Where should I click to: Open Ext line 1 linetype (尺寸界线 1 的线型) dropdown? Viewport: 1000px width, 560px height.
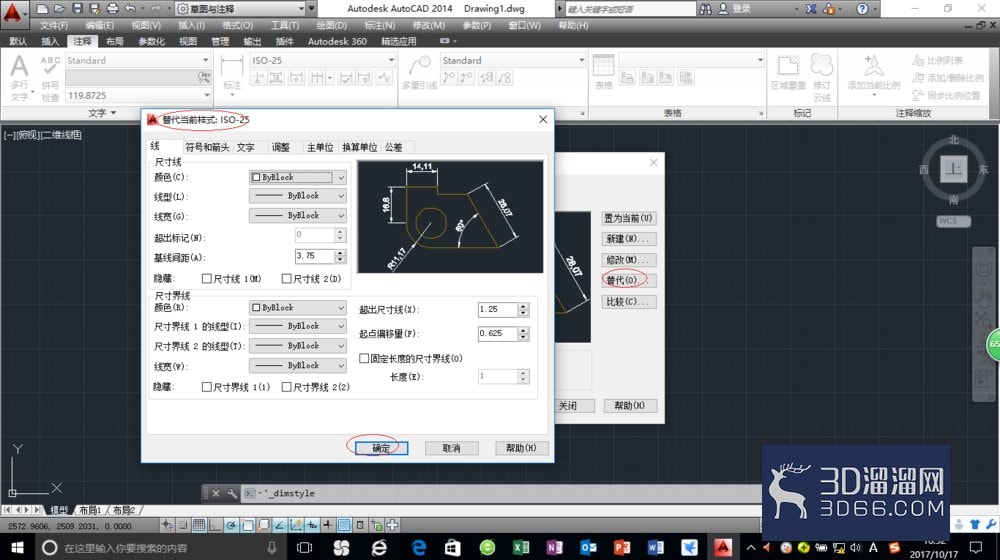click(297, 326)
